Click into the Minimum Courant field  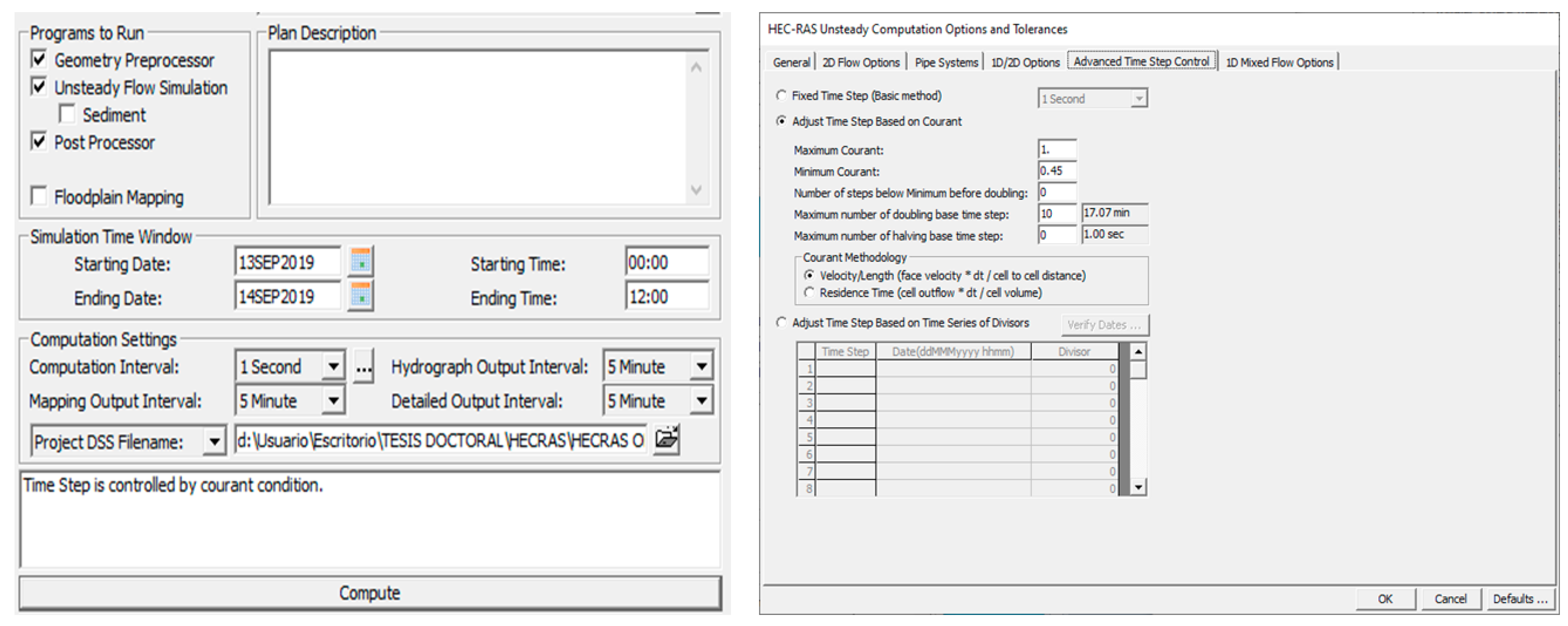[x=1057, y=171]
